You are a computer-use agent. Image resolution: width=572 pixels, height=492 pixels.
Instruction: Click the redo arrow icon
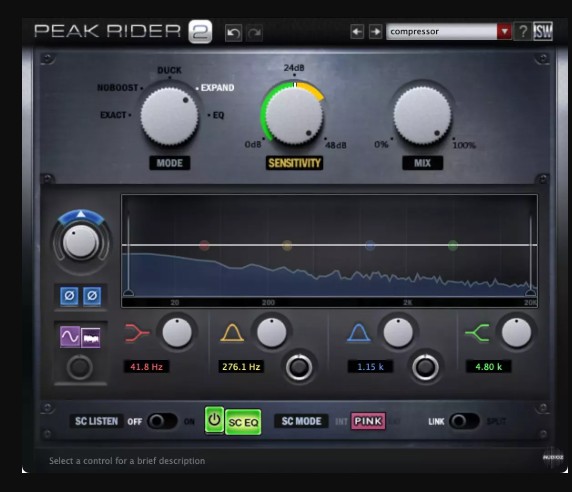pos(254,33)
